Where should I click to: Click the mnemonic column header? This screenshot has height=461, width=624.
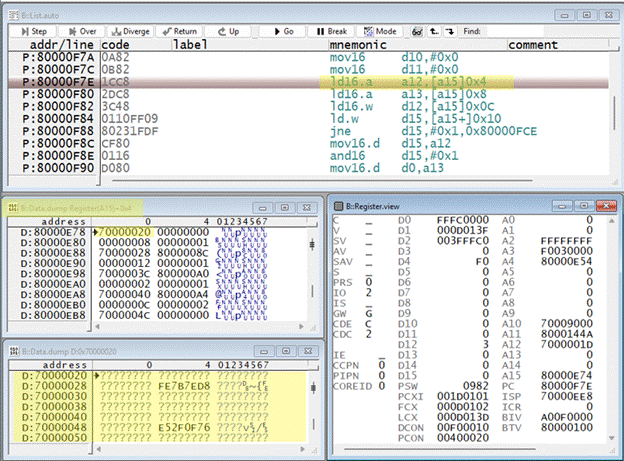click(x=357, y=45)
